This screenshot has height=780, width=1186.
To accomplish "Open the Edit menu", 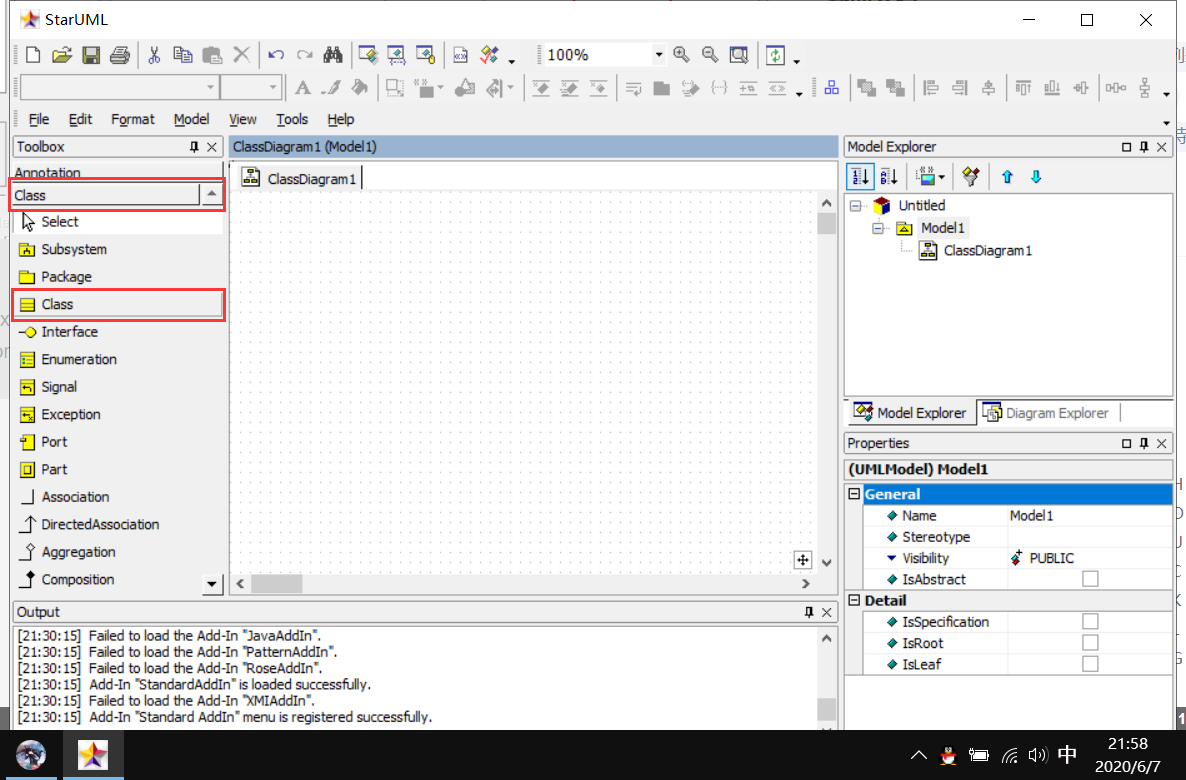I will tap(80, 120).
